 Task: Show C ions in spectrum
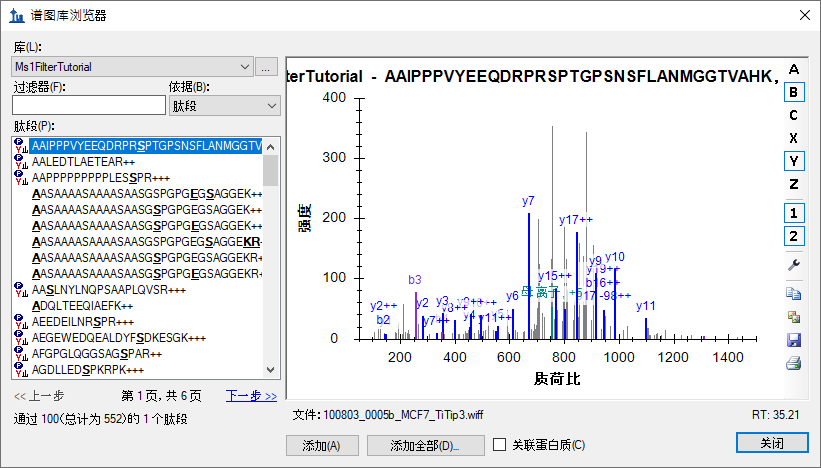[794, 115]
